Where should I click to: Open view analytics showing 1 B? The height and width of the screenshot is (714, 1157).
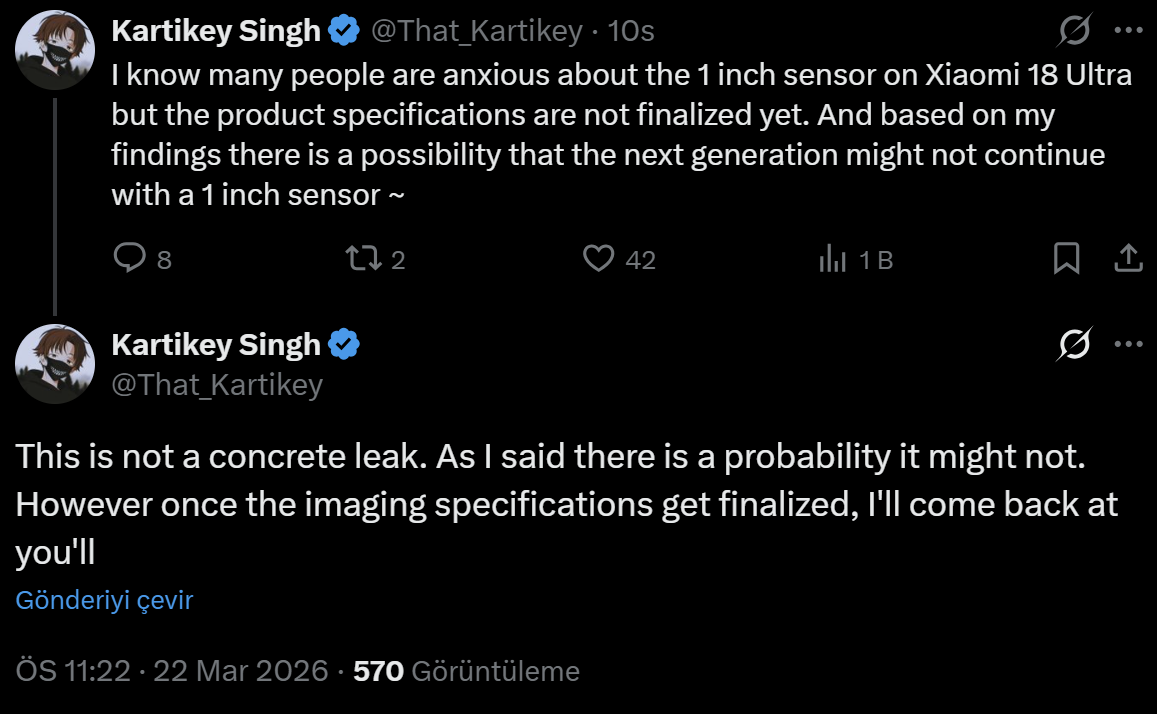click(832, 259)
